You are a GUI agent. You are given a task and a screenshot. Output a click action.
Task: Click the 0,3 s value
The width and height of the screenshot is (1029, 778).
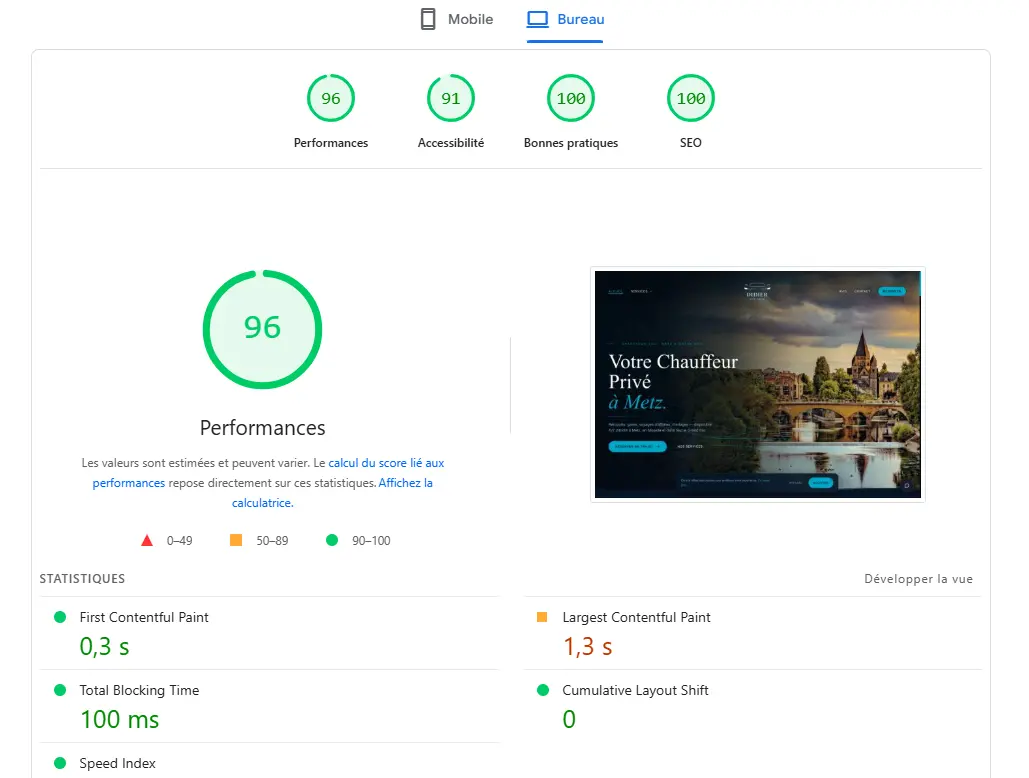104,647
